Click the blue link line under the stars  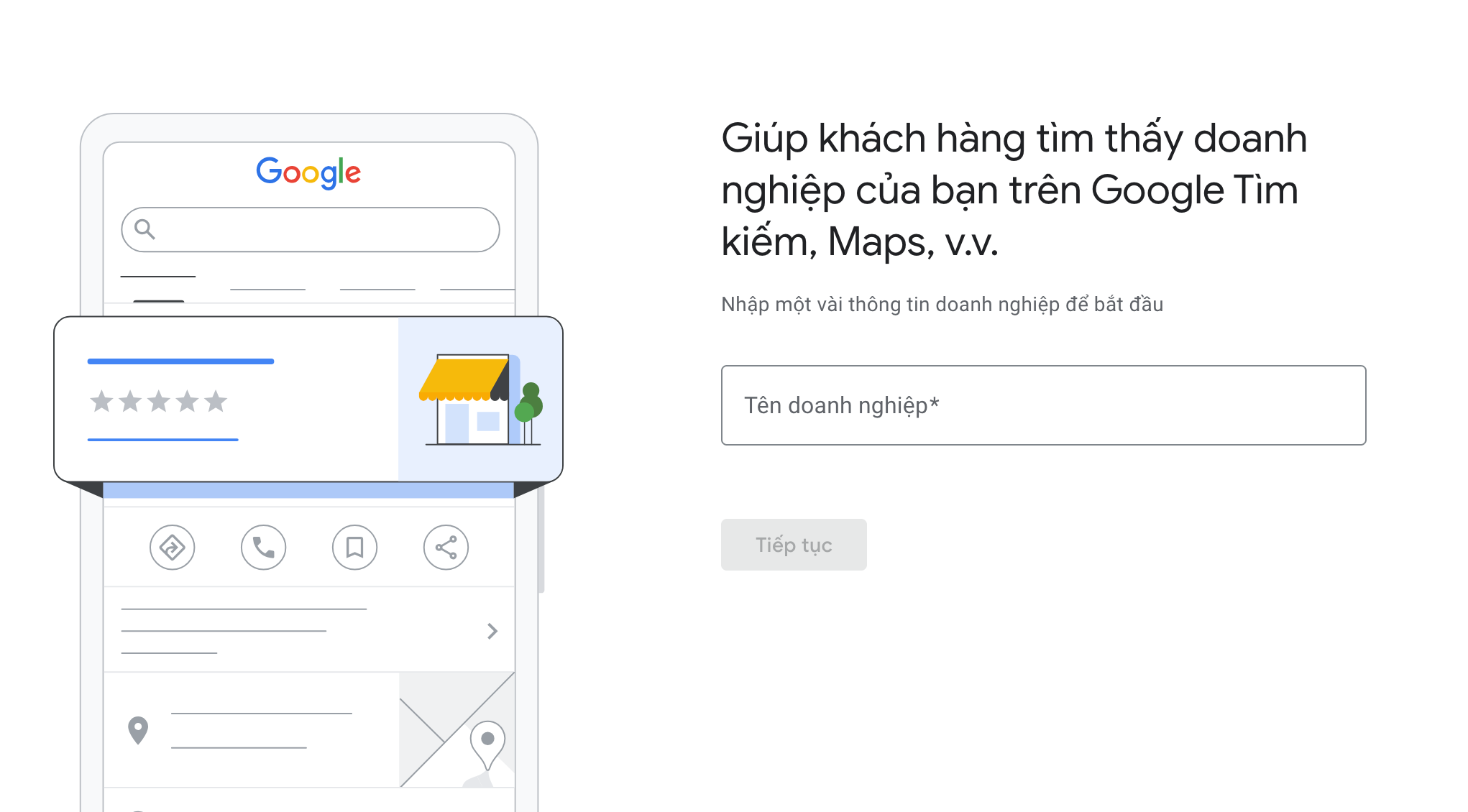162,439
